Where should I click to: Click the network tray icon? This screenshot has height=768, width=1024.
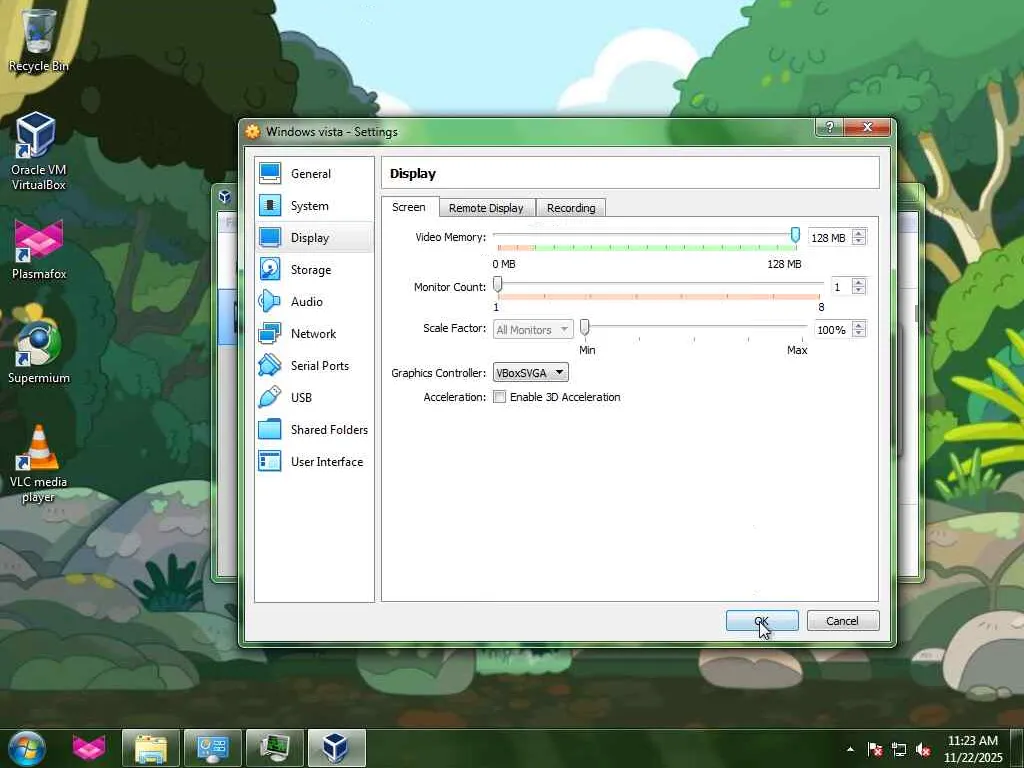(899, 749)
